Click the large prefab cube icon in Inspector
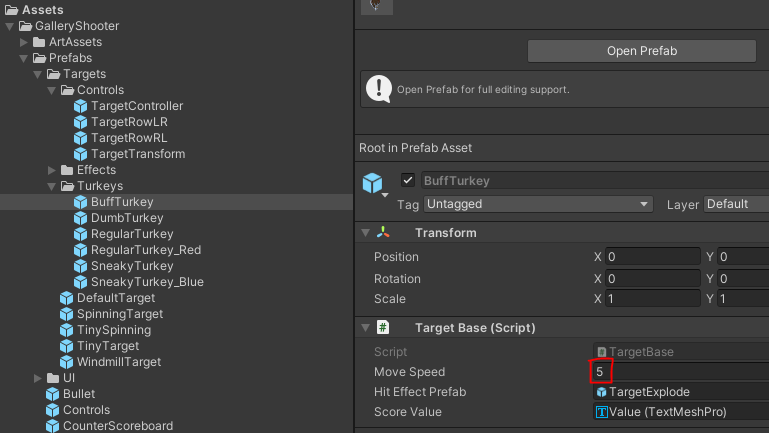 373,184
